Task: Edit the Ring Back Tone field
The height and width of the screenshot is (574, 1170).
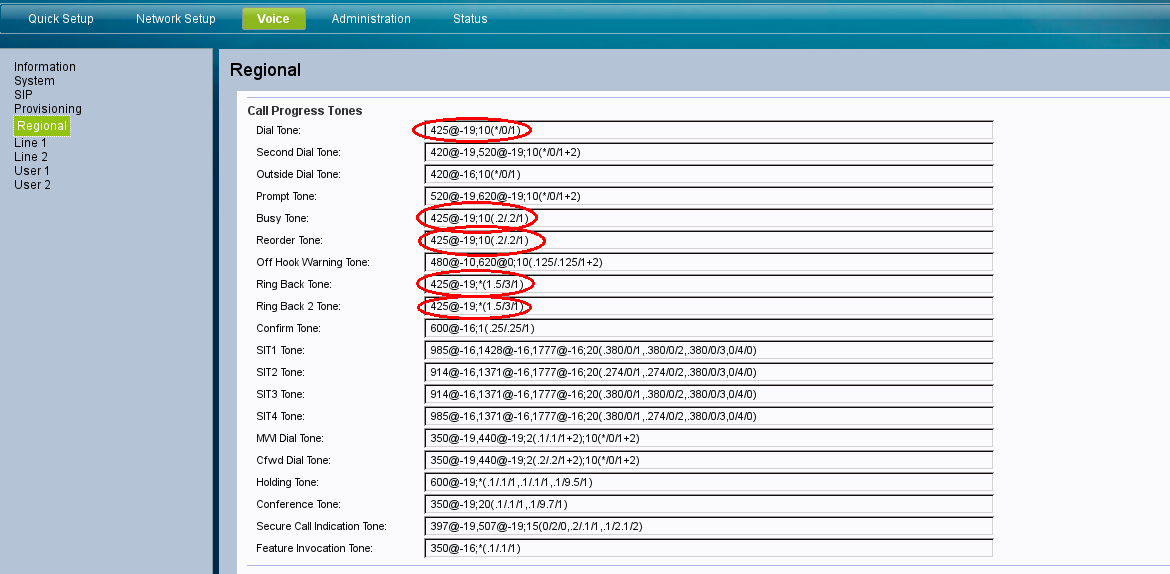Action: coord(708,285)
